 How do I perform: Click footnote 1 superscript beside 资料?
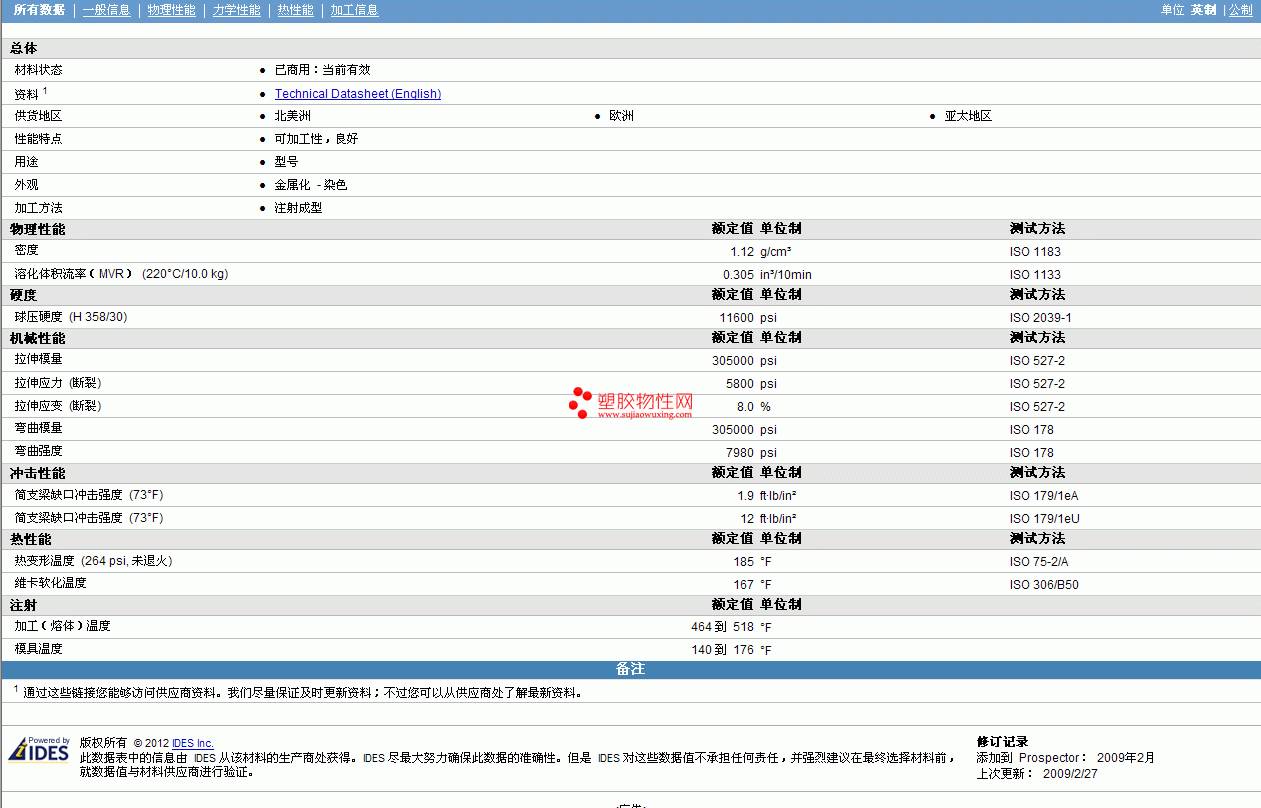tap(45, 90)
